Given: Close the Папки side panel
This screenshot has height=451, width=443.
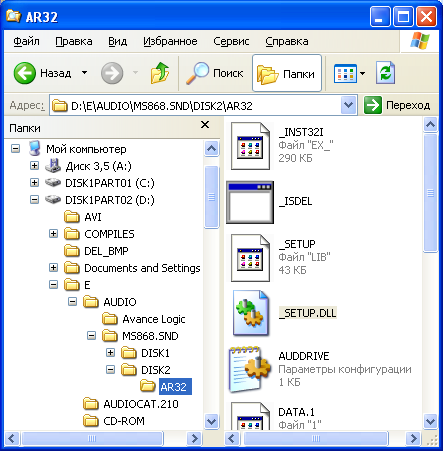Looking at the screenshot, I should tap(205, 125).
